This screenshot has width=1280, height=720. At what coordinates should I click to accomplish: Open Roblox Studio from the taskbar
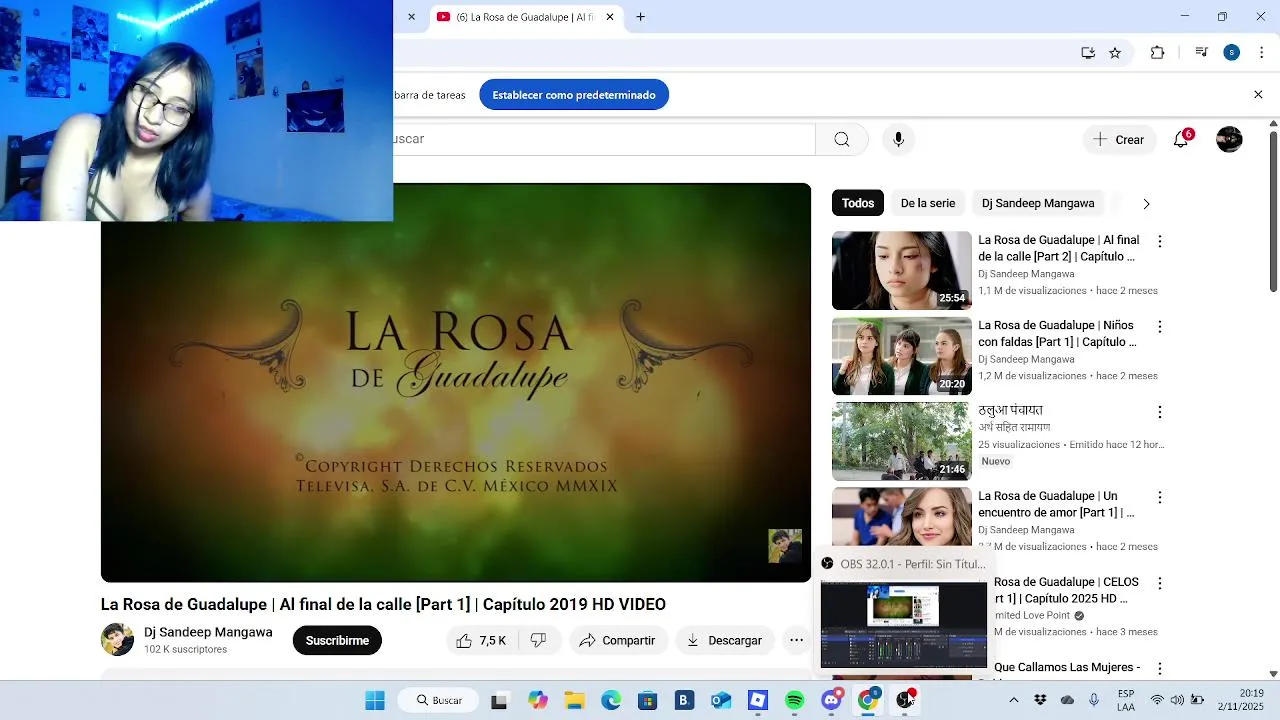coord(758,700)
